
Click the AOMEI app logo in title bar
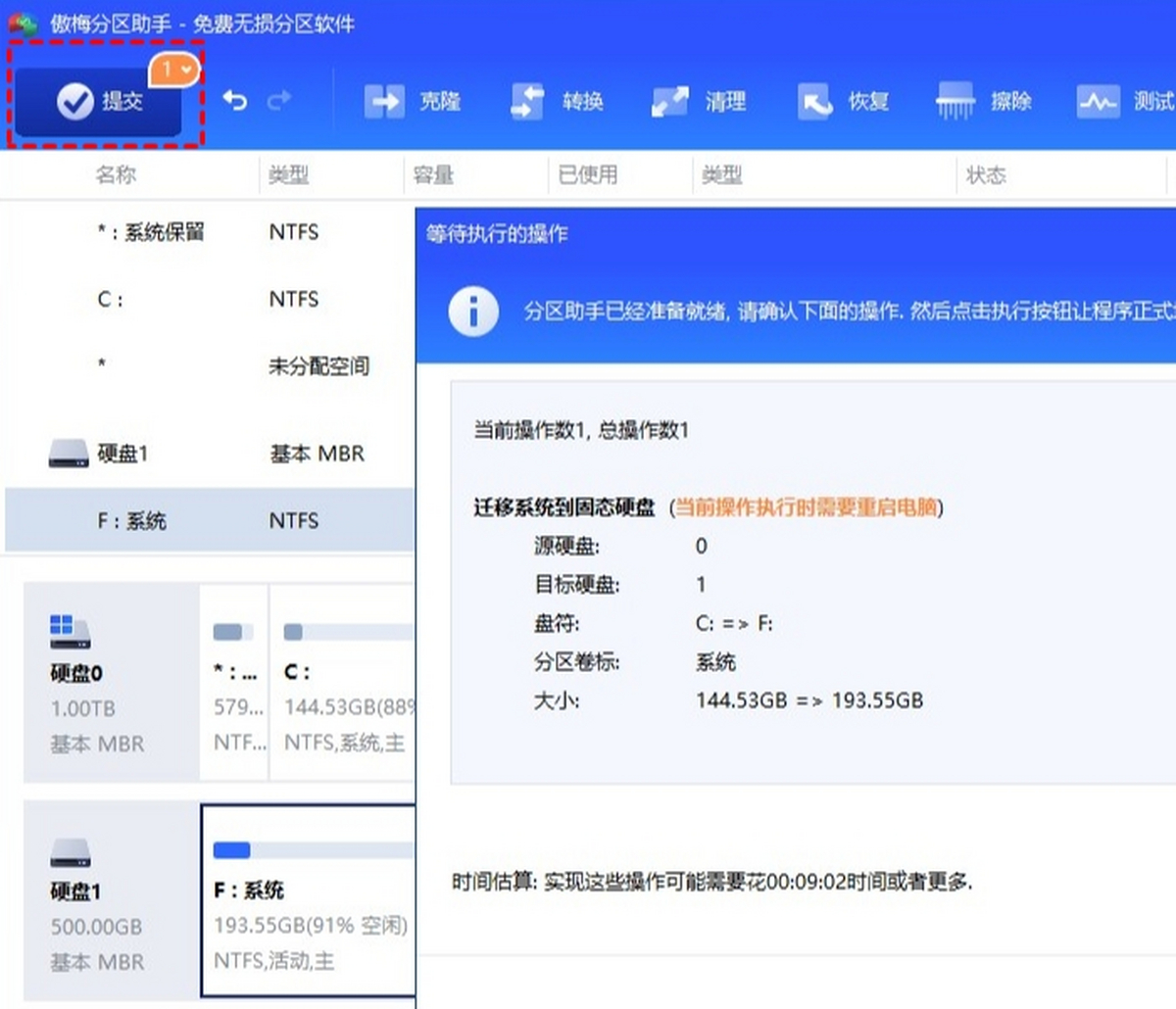[23, 23]
